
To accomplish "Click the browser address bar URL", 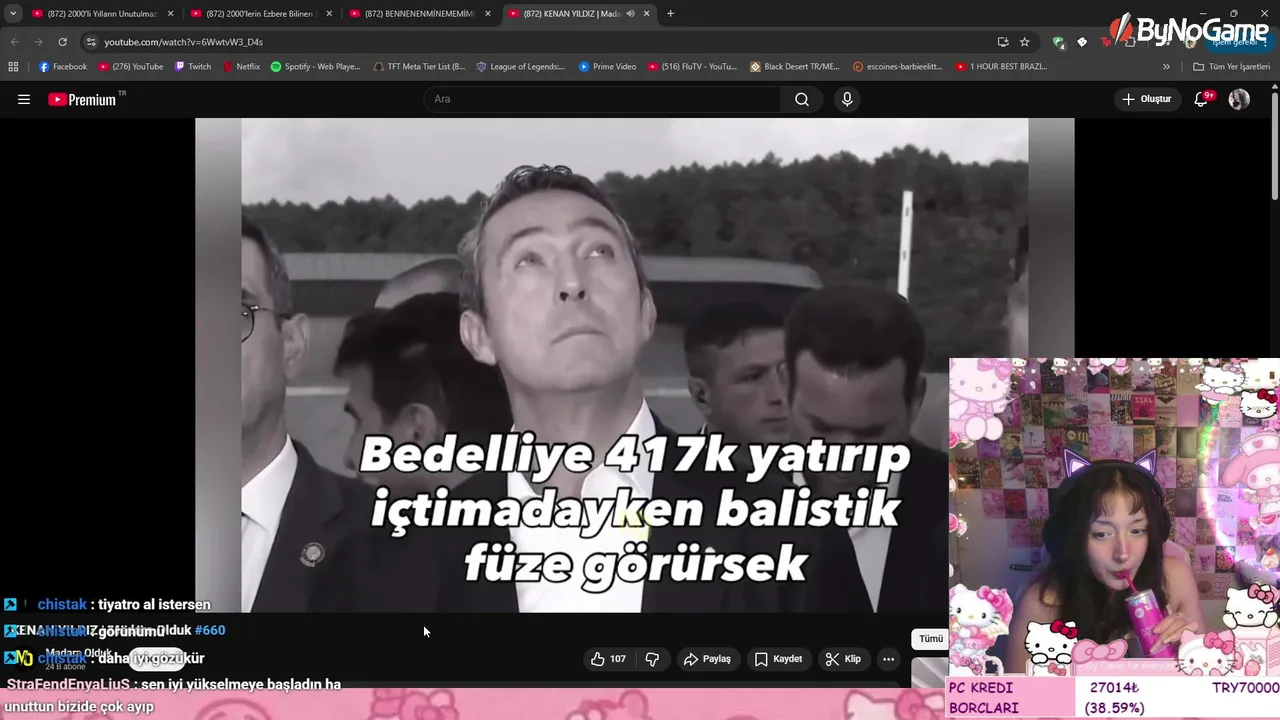I will click(183, 42).
